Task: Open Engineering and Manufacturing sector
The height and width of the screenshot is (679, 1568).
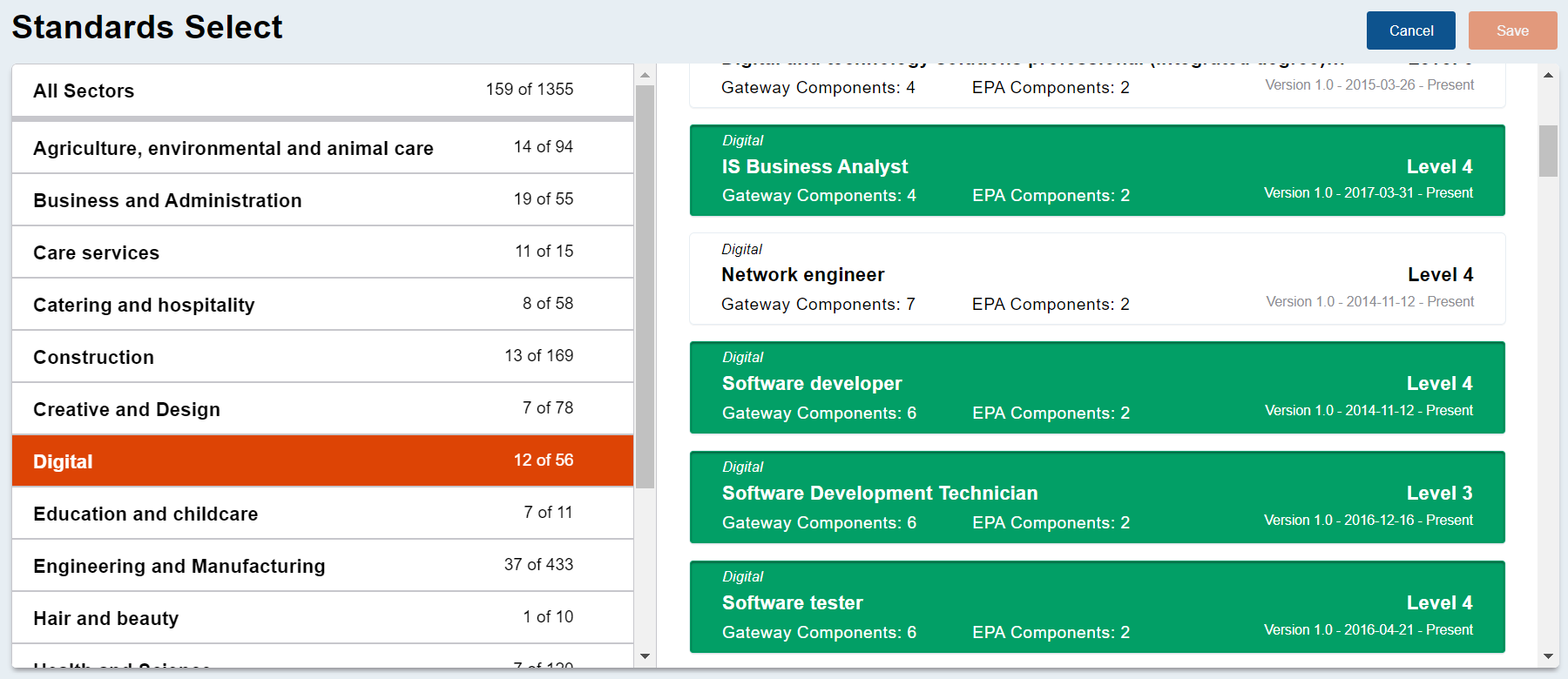Action: tap(322, 566)
